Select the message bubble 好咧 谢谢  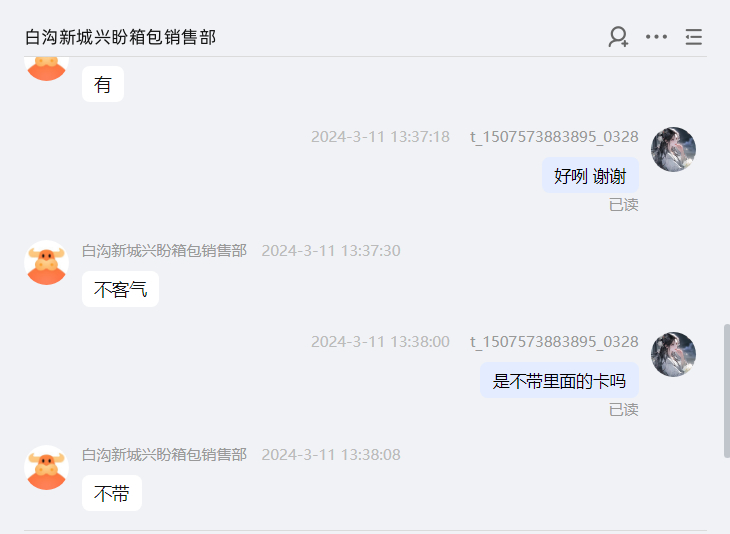(x=590, y=176)
